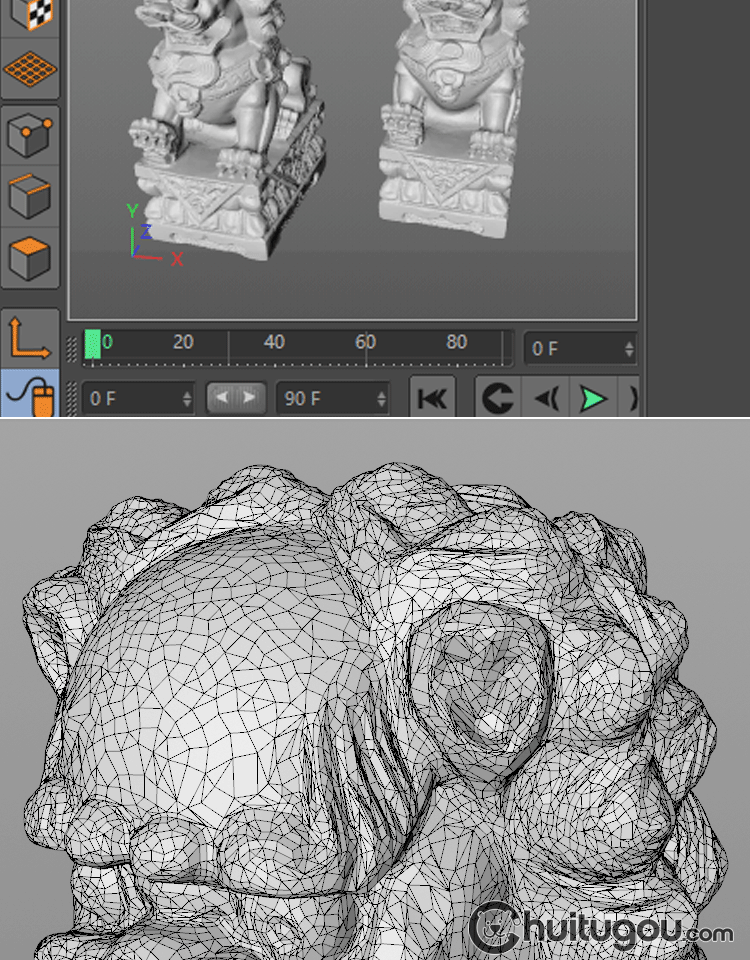Click the stepper arrows on '90 F' field
The image size is (750, 960).
click(x=381, y=399)
